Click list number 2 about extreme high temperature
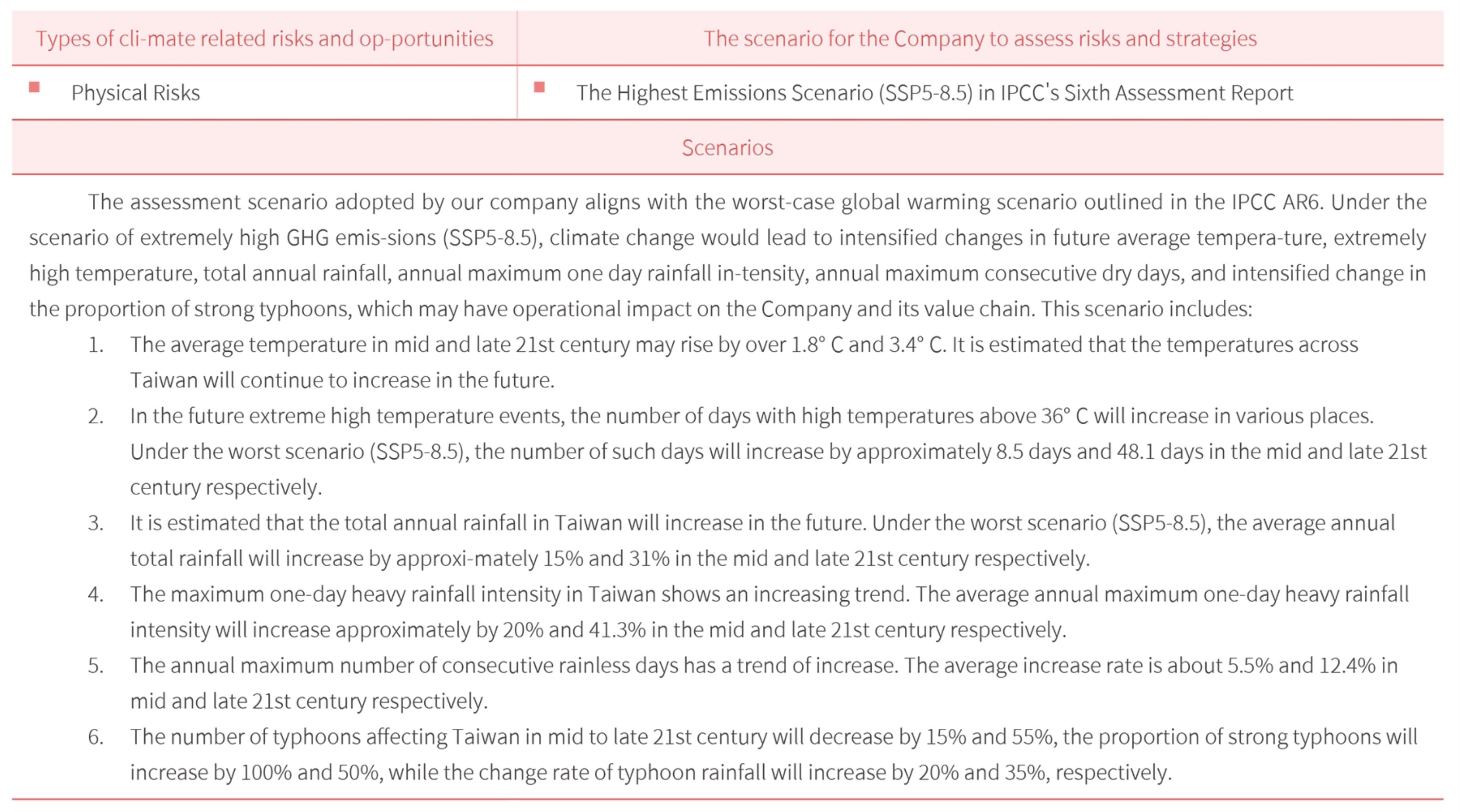This screenshot has width=1460, height=812. [x=95, y=416]
